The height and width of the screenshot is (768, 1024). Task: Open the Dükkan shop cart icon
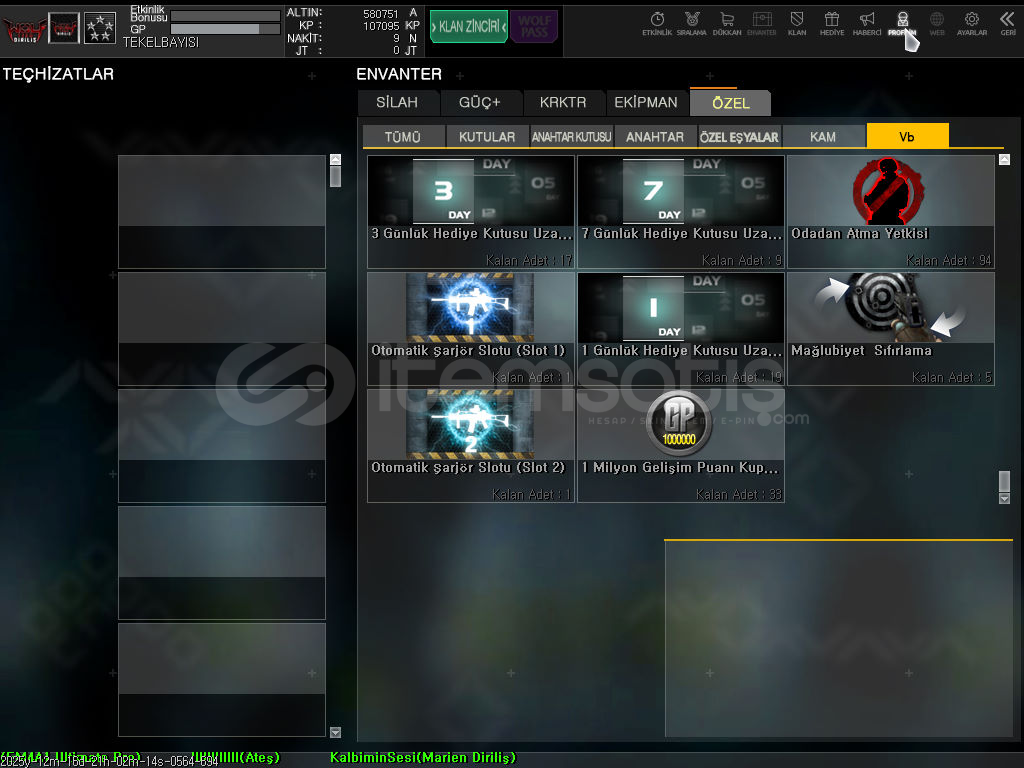pos(727,22)
